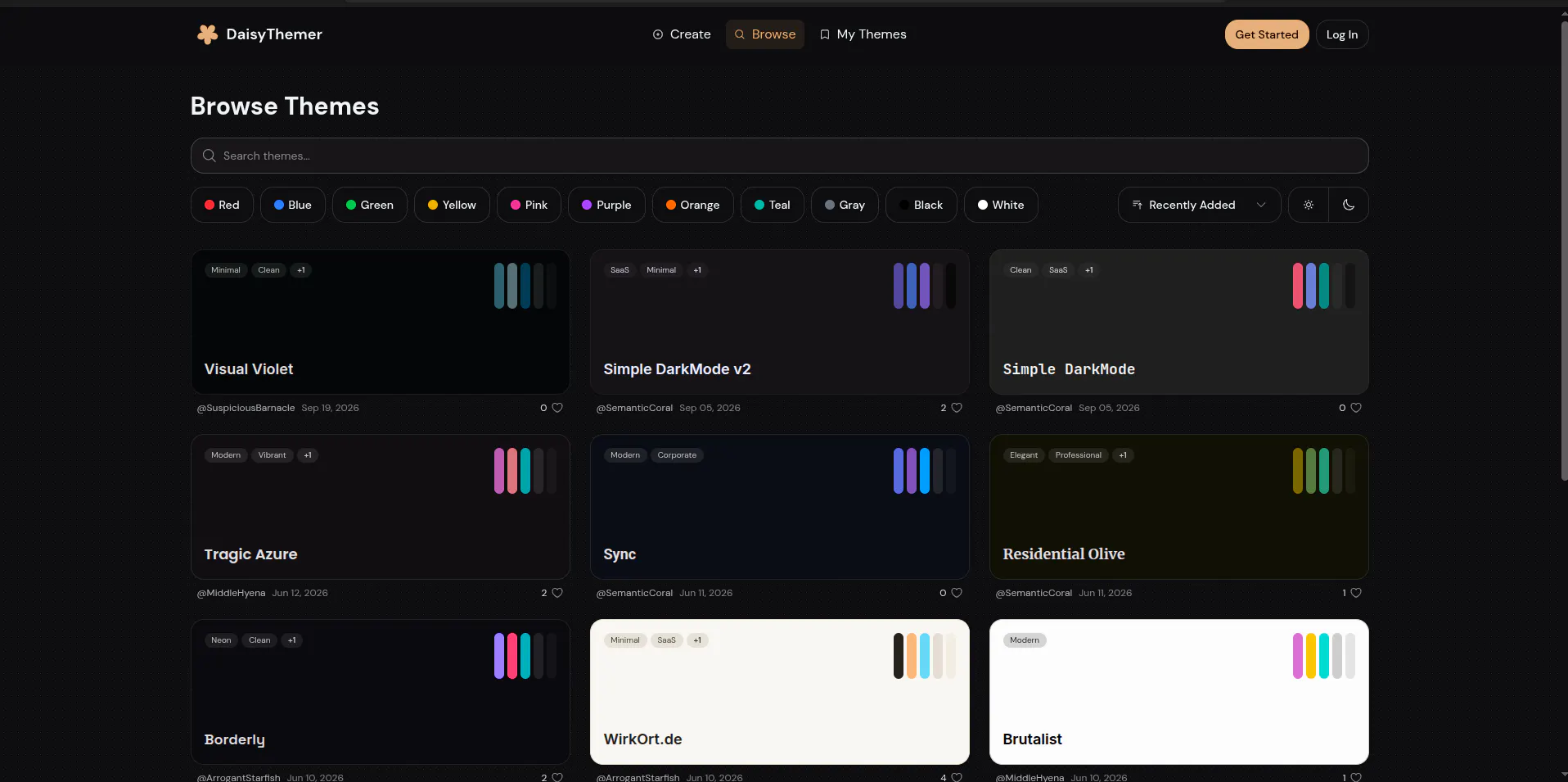1568x782 pixels.
Task: Open @SuspiciousBarnacle author profile
Action: (246, 408)
